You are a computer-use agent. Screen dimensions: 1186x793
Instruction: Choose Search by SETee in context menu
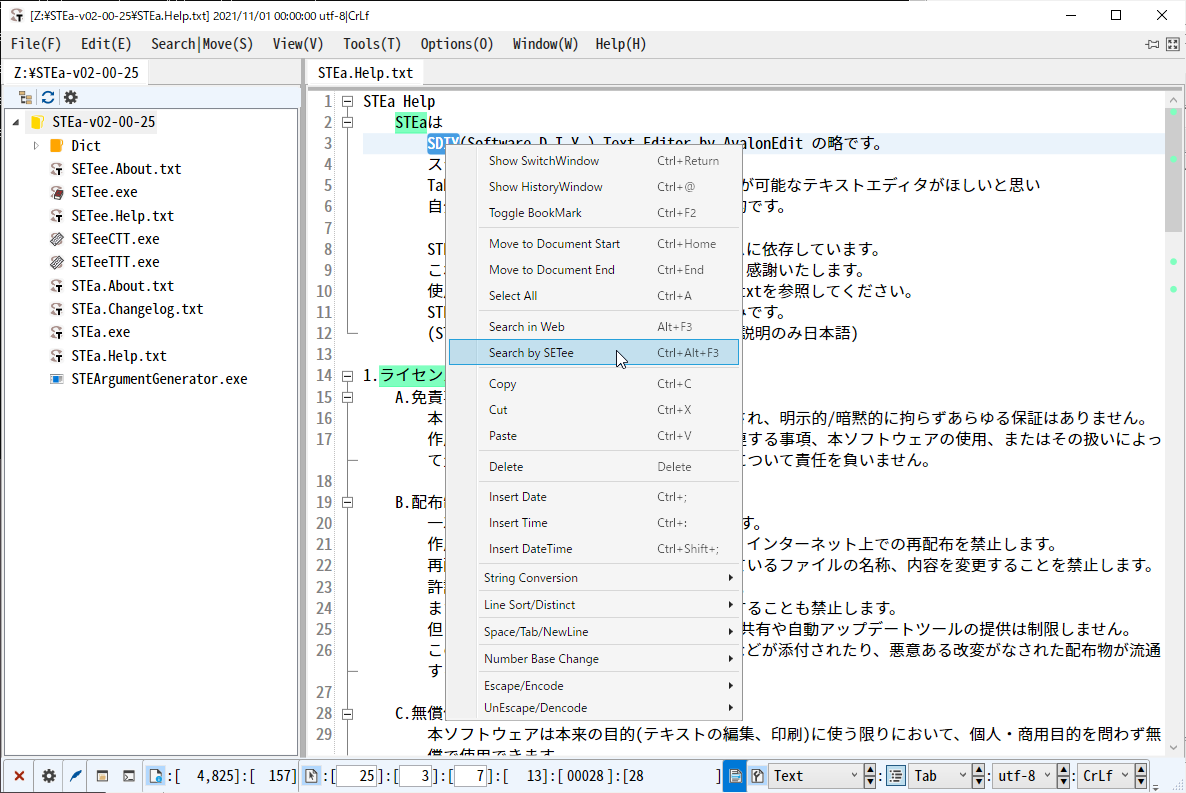594,353
